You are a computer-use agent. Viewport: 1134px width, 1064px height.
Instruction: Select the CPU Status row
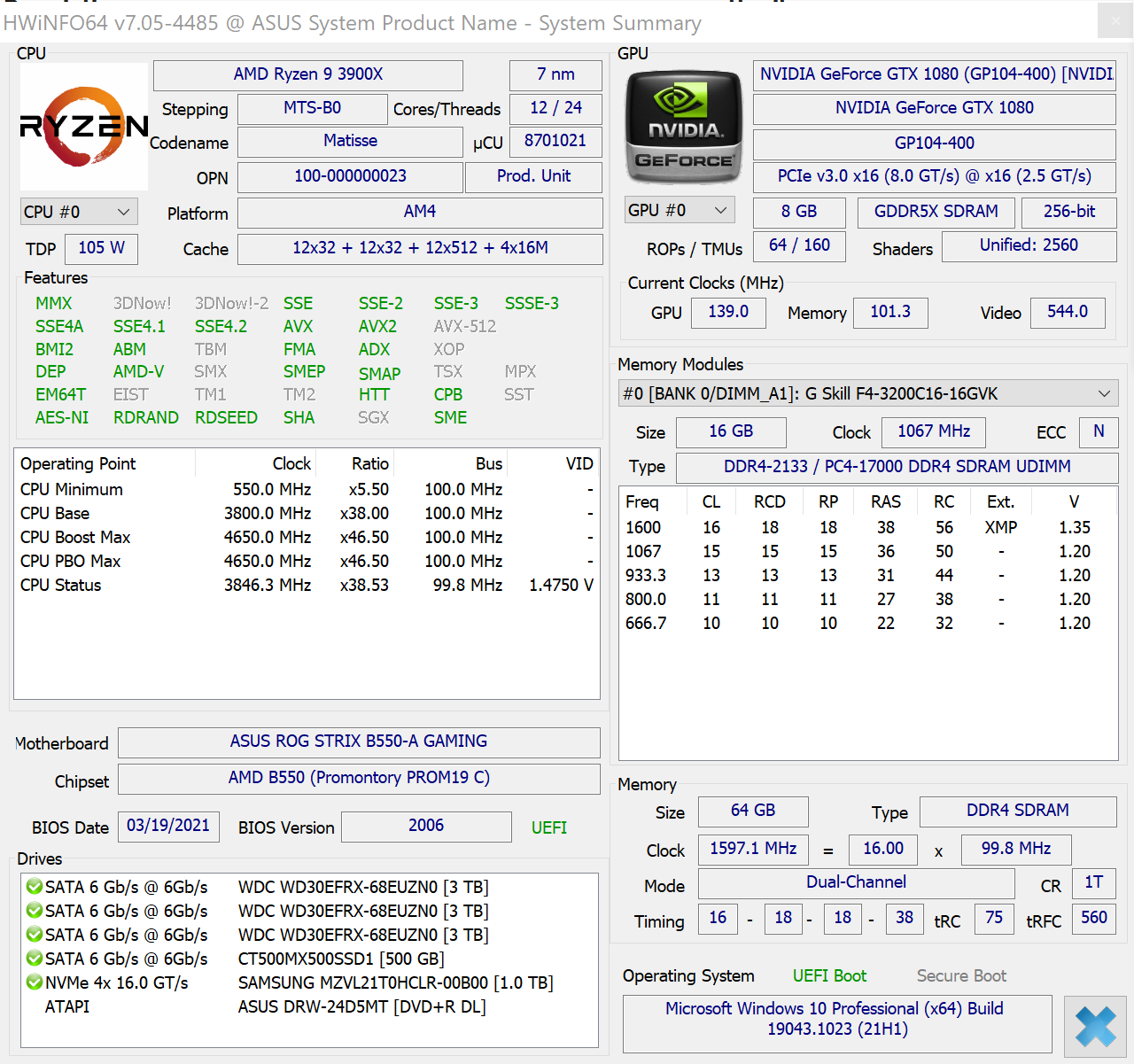[x=307, y=586]
